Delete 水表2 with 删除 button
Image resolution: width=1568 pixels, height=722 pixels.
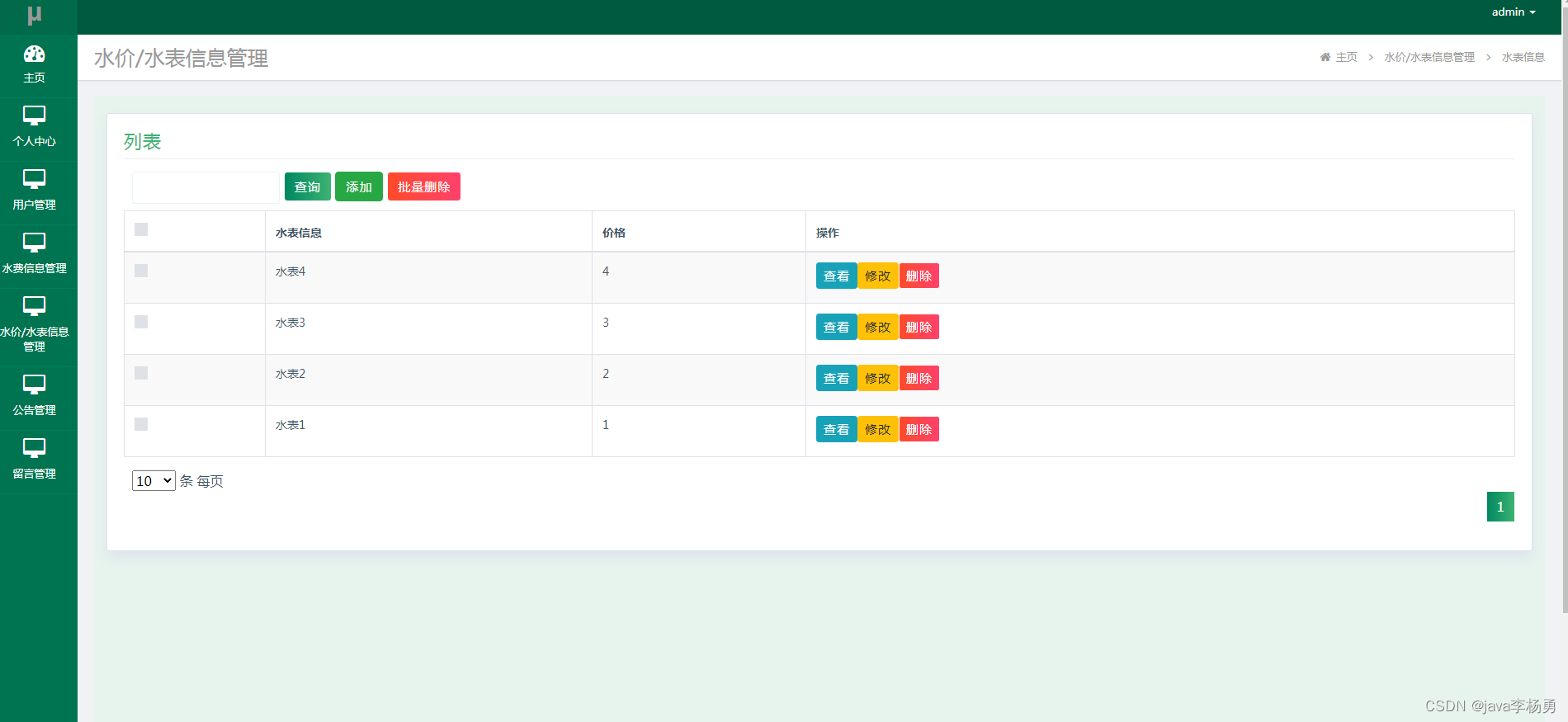(919, 378)
